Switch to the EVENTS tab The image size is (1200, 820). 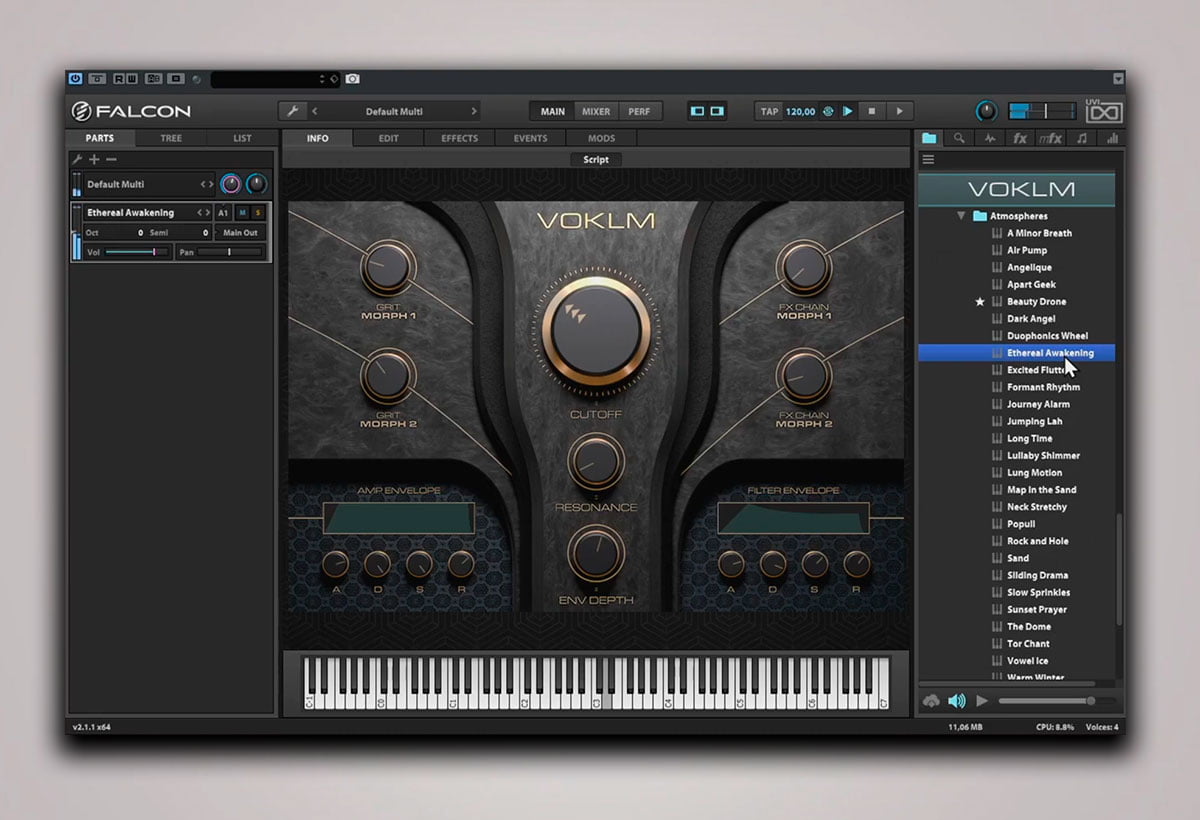[530, 138]
